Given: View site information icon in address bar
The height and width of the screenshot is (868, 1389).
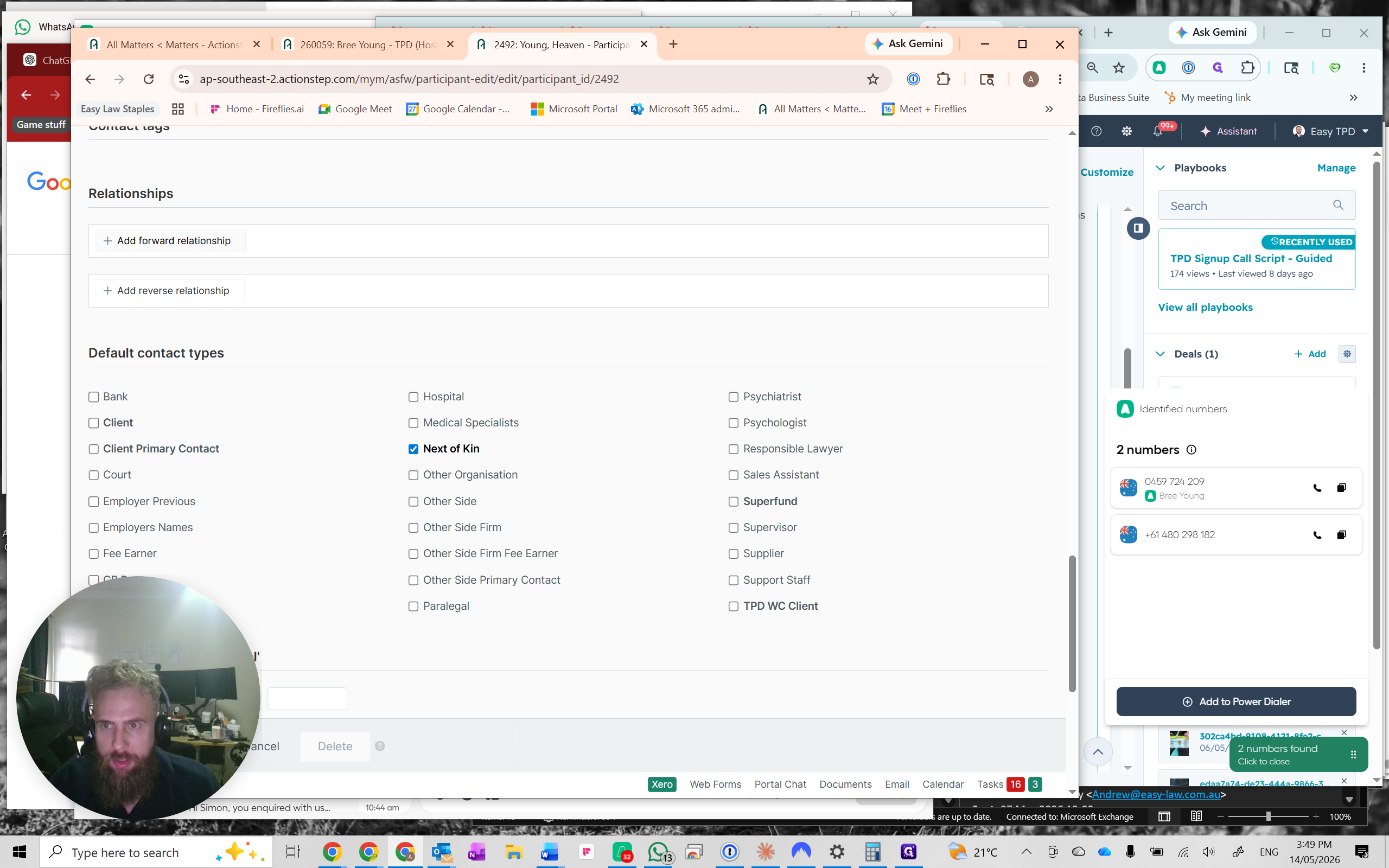Looking at the screenshot, I should pos(184,79).
